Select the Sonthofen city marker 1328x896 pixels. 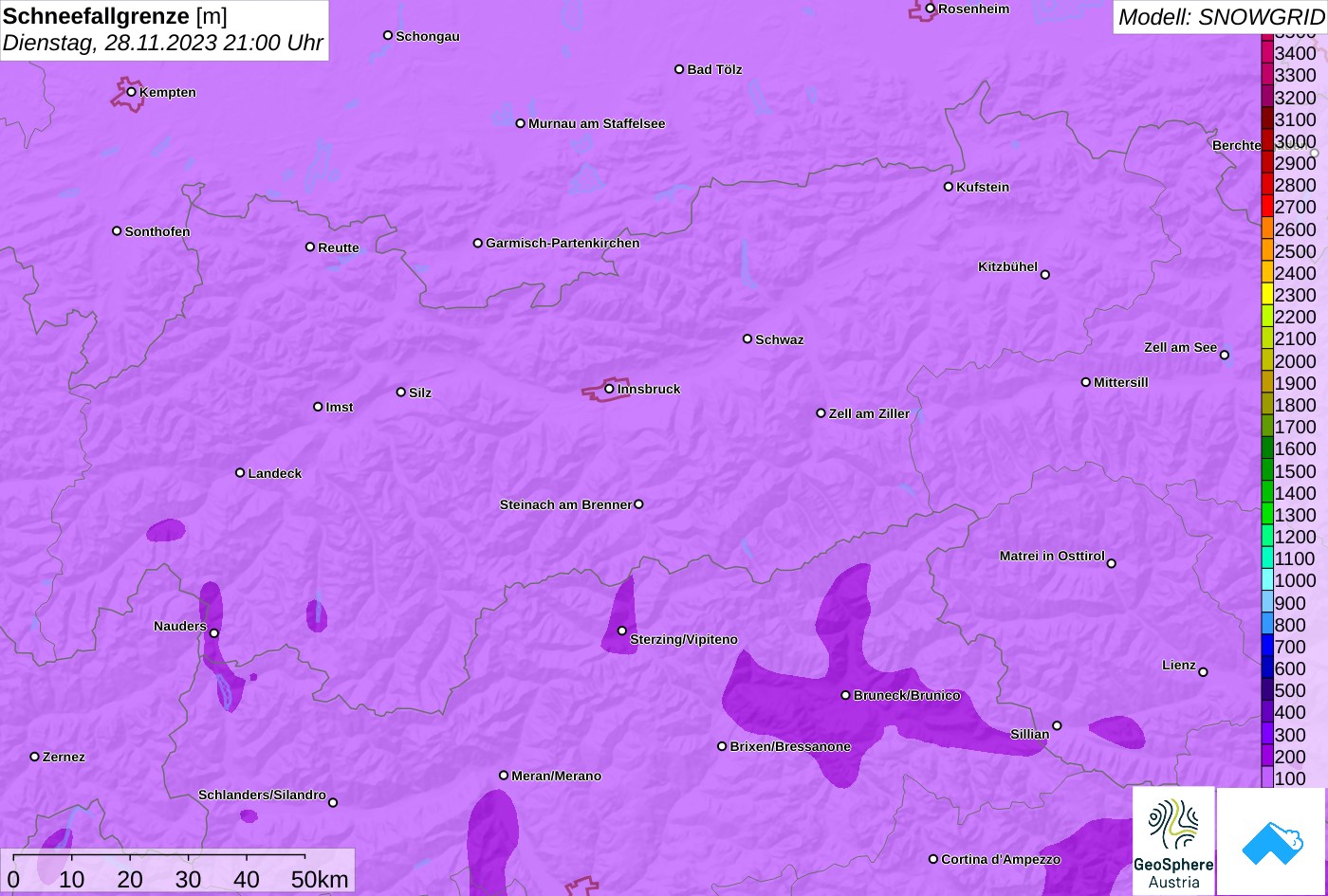pyautogui.click(x=117, y=231)
